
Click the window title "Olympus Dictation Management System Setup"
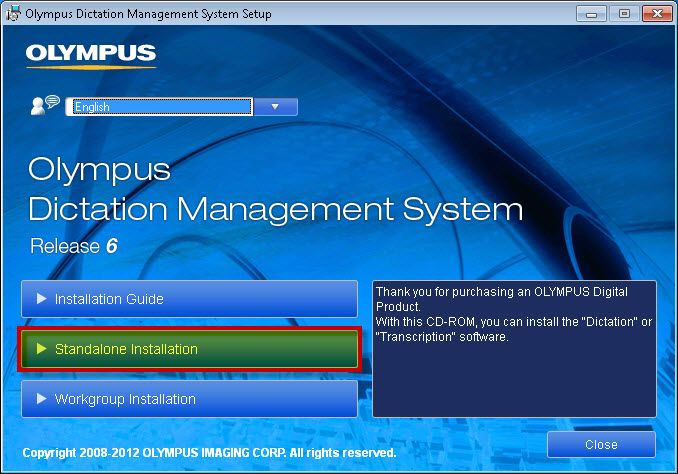(148, 14)
